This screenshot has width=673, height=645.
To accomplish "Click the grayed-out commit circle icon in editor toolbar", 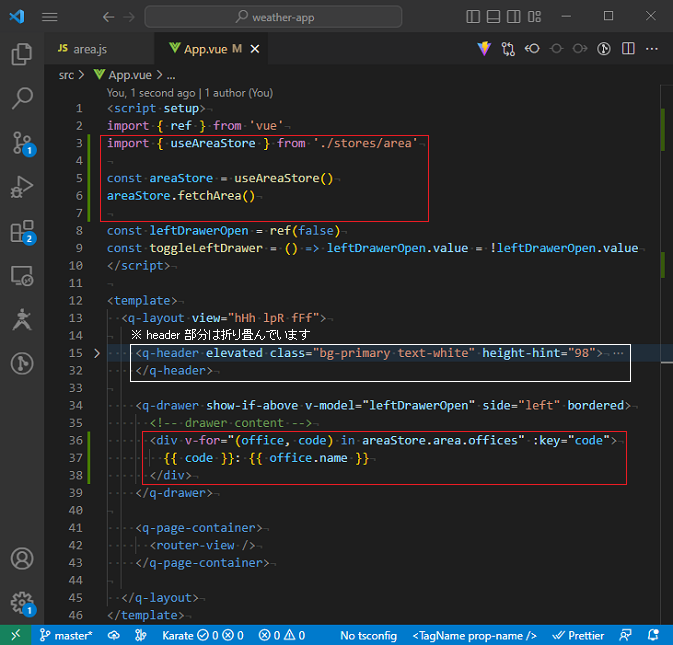I will point(556,48).
